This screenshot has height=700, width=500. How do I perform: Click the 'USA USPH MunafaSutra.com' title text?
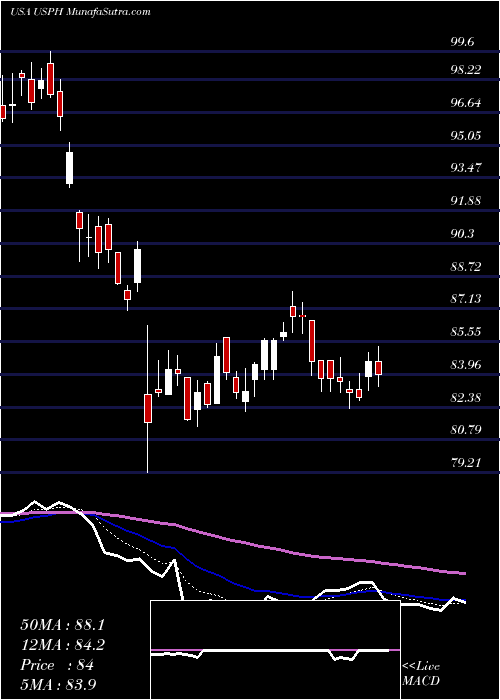[x=80, y=12]
